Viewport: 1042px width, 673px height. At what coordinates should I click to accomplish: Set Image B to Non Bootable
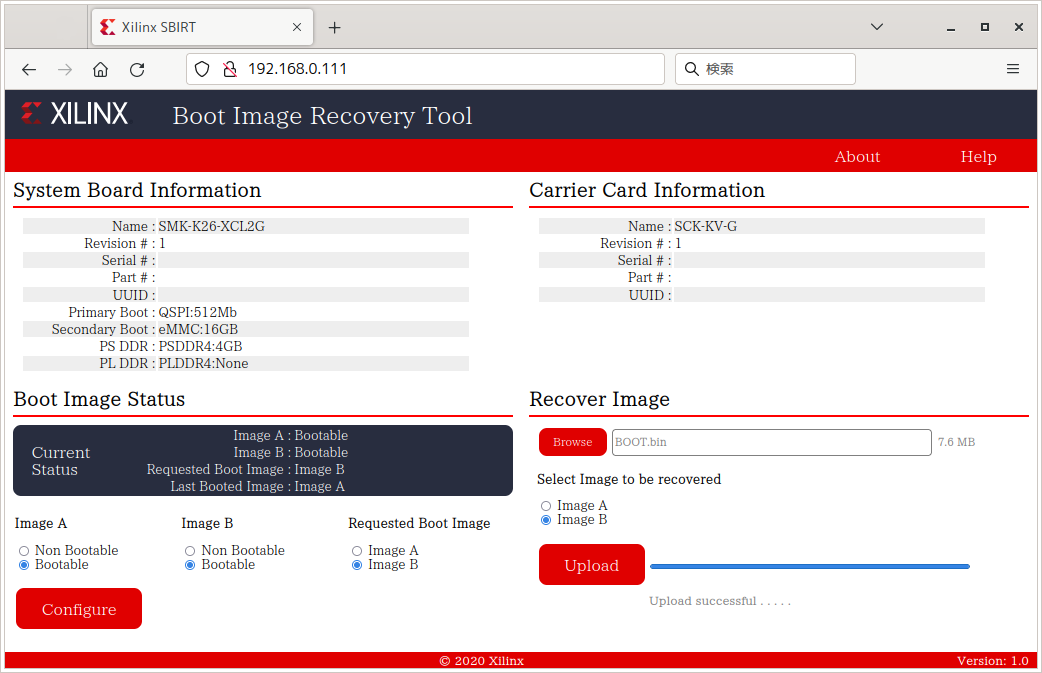coord(190,551)
